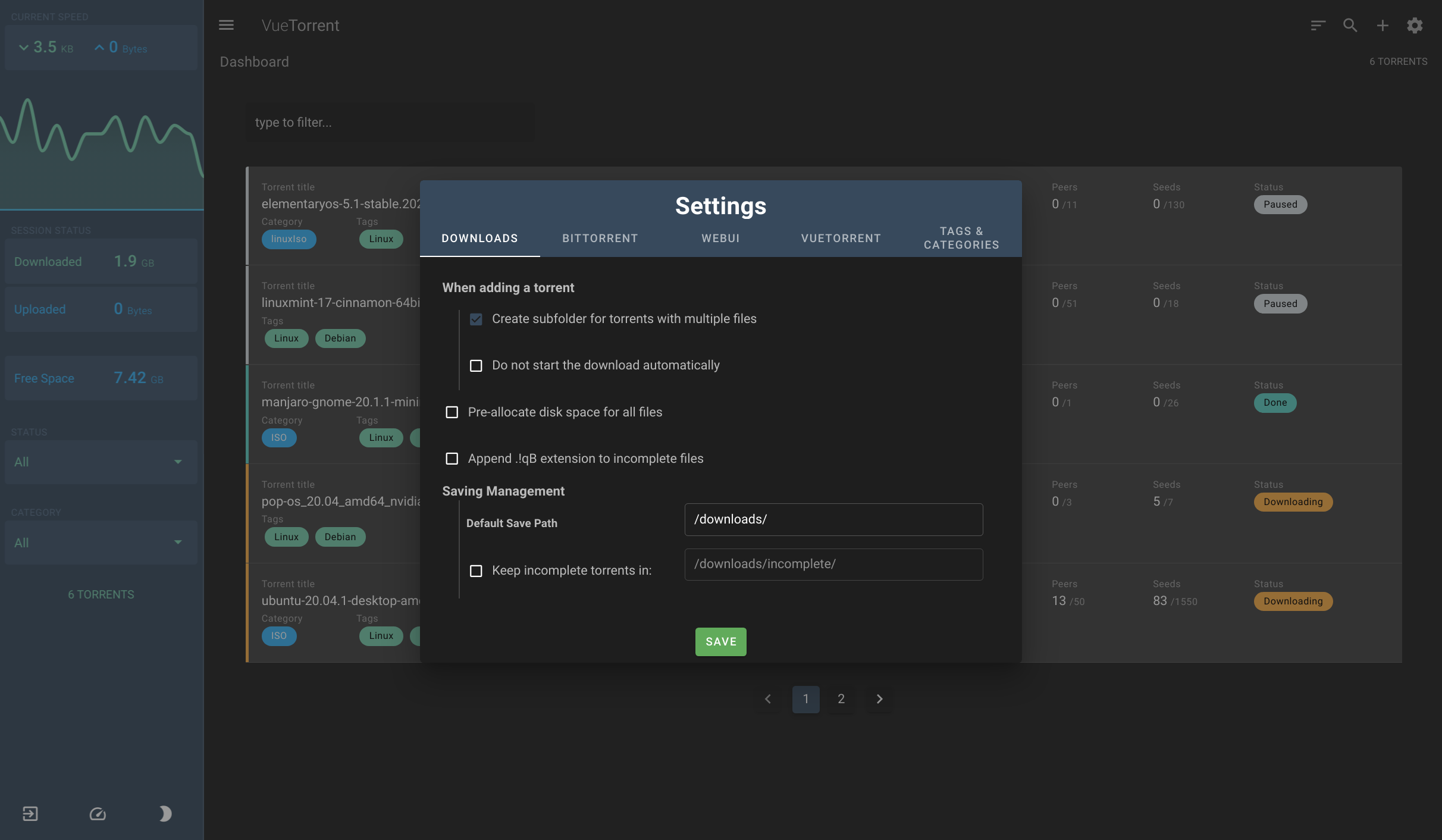Switch theme with the moon icon
The width and height of the screenshot is (1442, 840).
(165, 813)
